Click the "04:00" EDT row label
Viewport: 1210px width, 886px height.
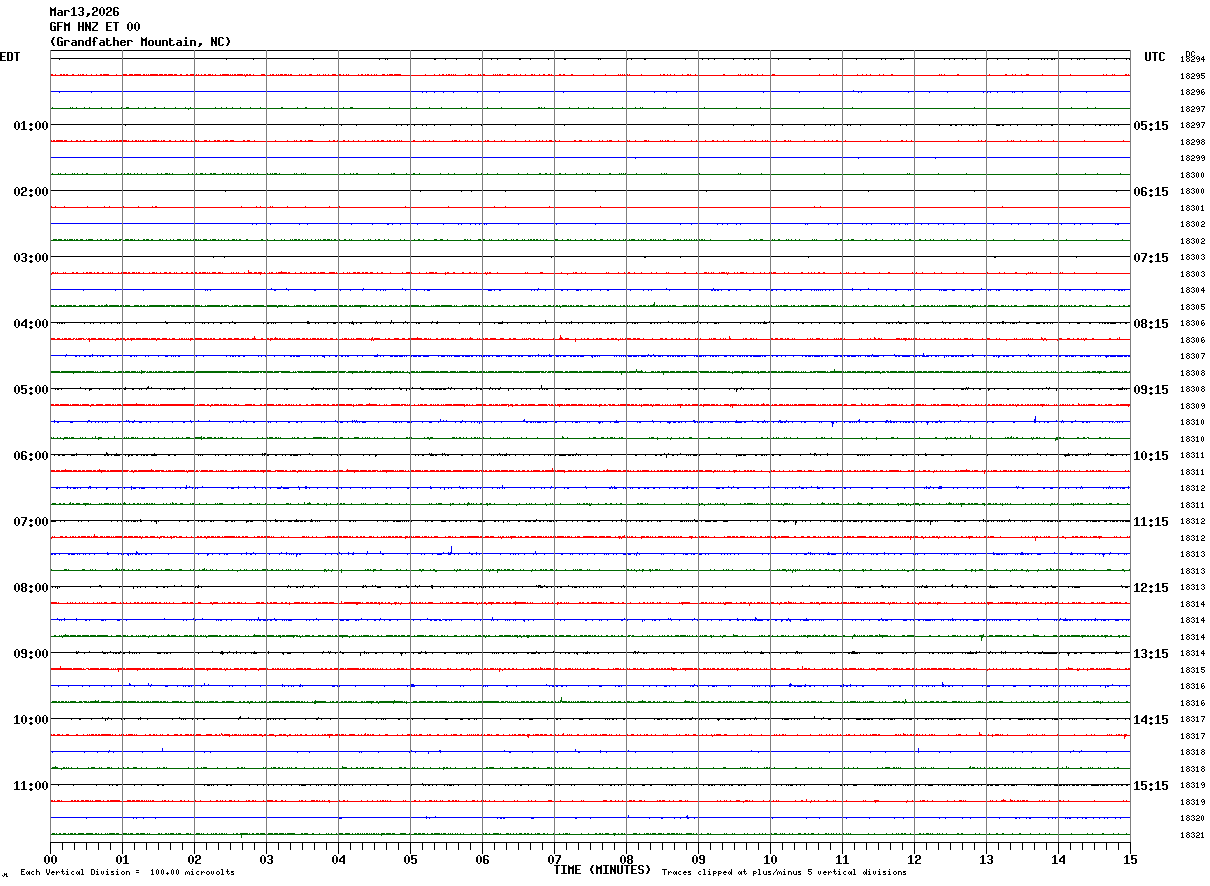pos(31,324)
